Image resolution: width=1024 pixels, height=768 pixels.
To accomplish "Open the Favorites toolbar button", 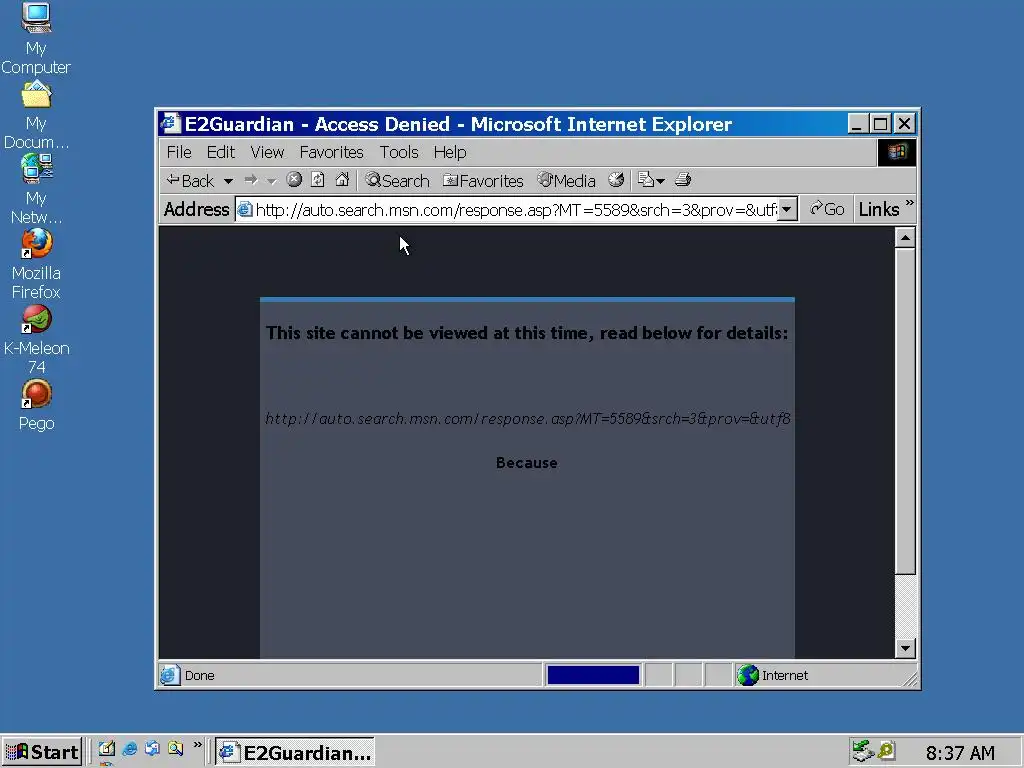I will (x=483, y=180).
